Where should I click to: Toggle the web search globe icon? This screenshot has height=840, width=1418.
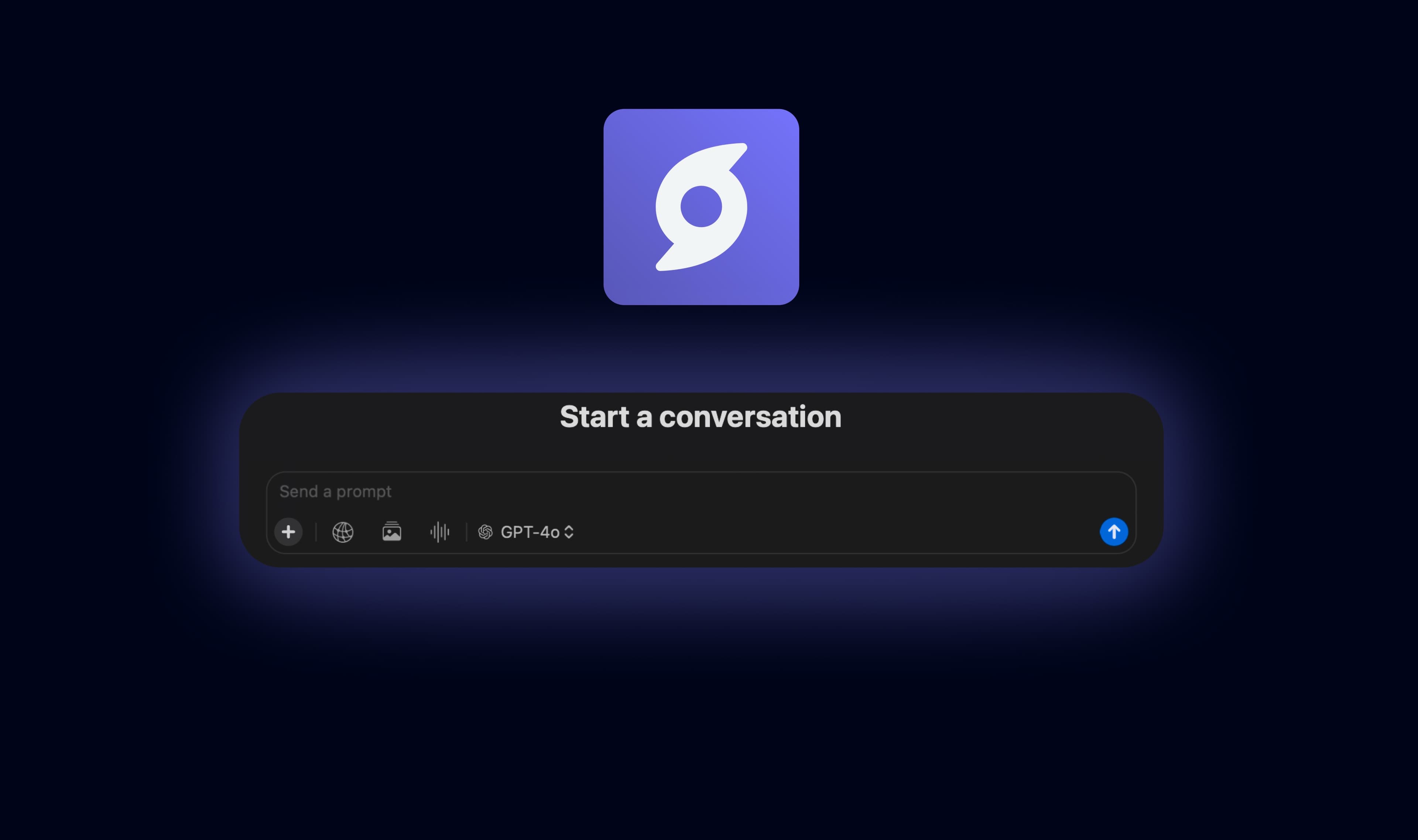[x=342, y=532]
